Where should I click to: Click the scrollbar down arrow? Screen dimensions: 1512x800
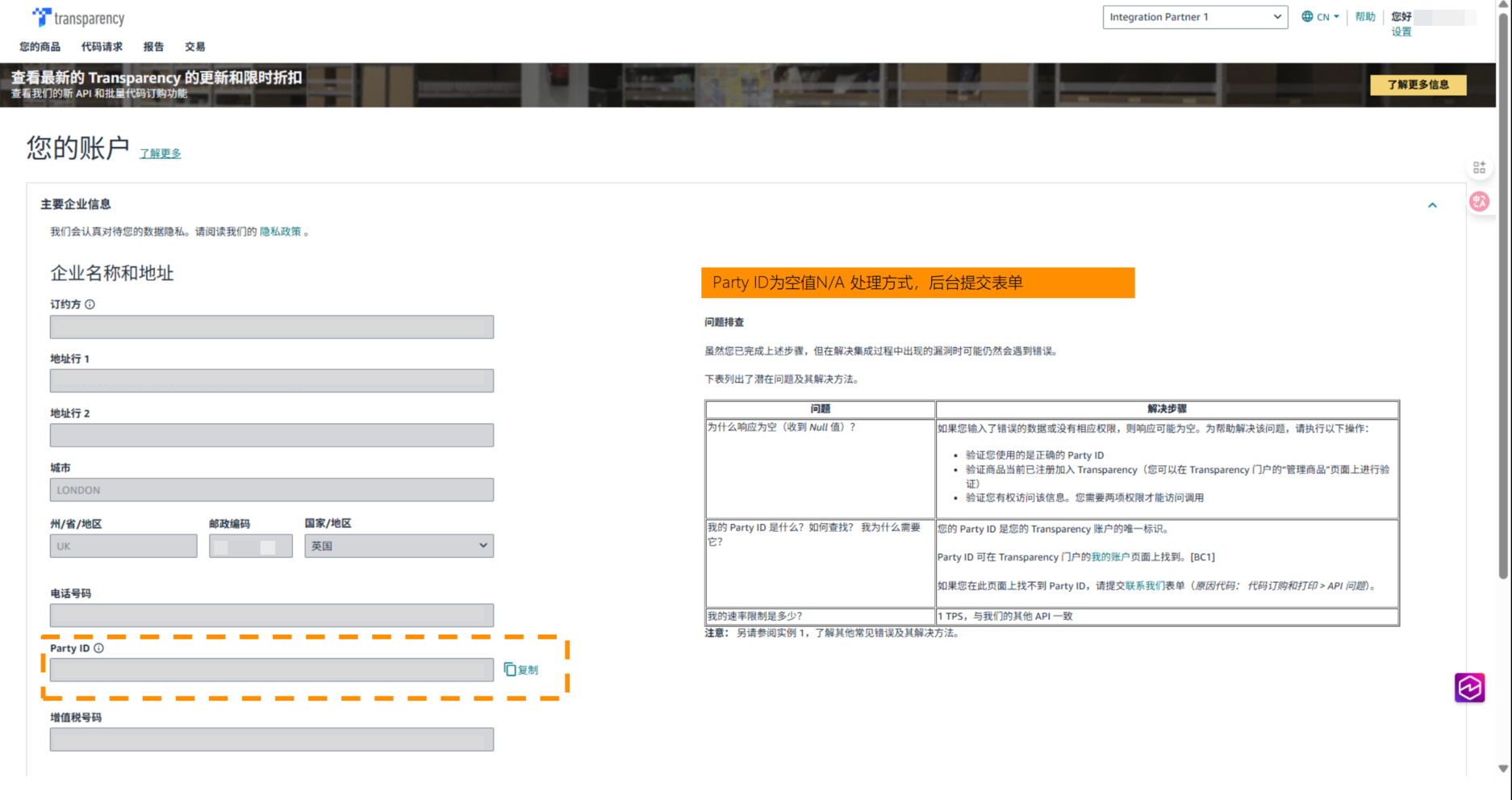(1503, 769)
